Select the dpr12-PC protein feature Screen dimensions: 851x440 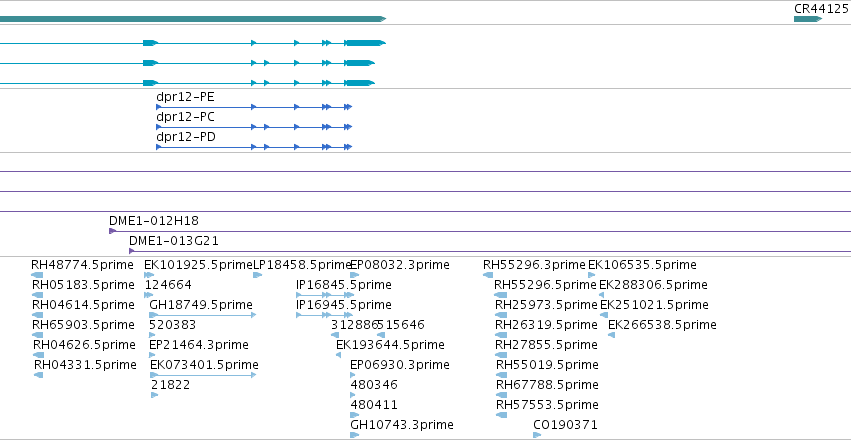tap(254, 127)
